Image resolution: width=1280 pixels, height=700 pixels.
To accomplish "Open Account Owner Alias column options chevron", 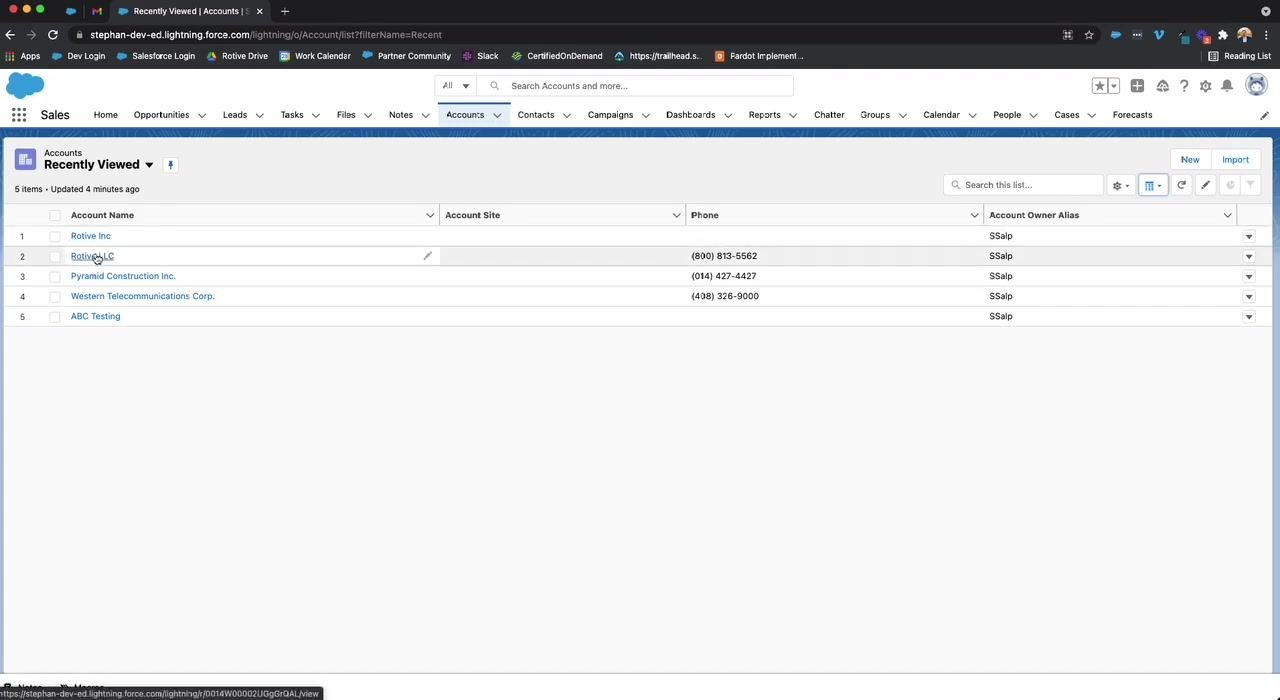I will coord(1228,215).
